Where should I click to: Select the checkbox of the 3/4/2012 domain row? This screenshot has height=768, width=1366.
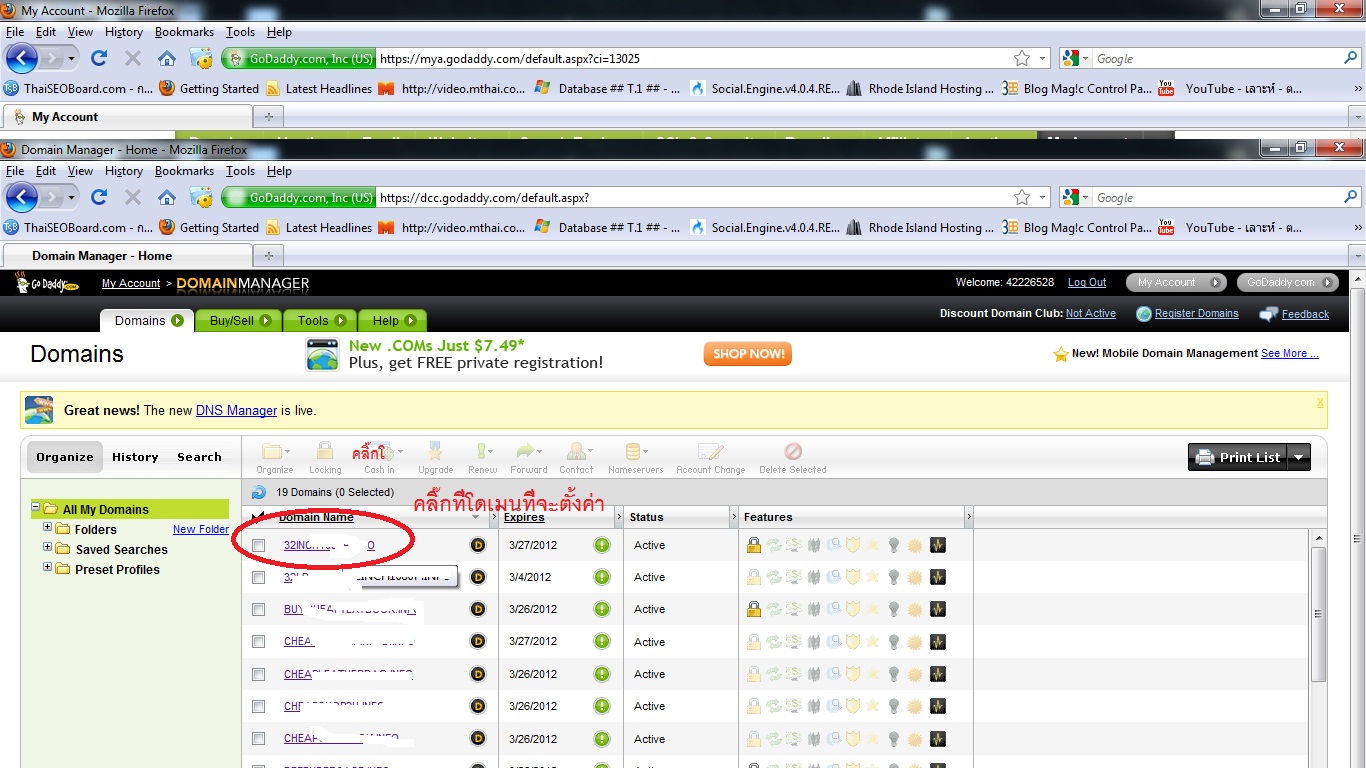(259, 577)
